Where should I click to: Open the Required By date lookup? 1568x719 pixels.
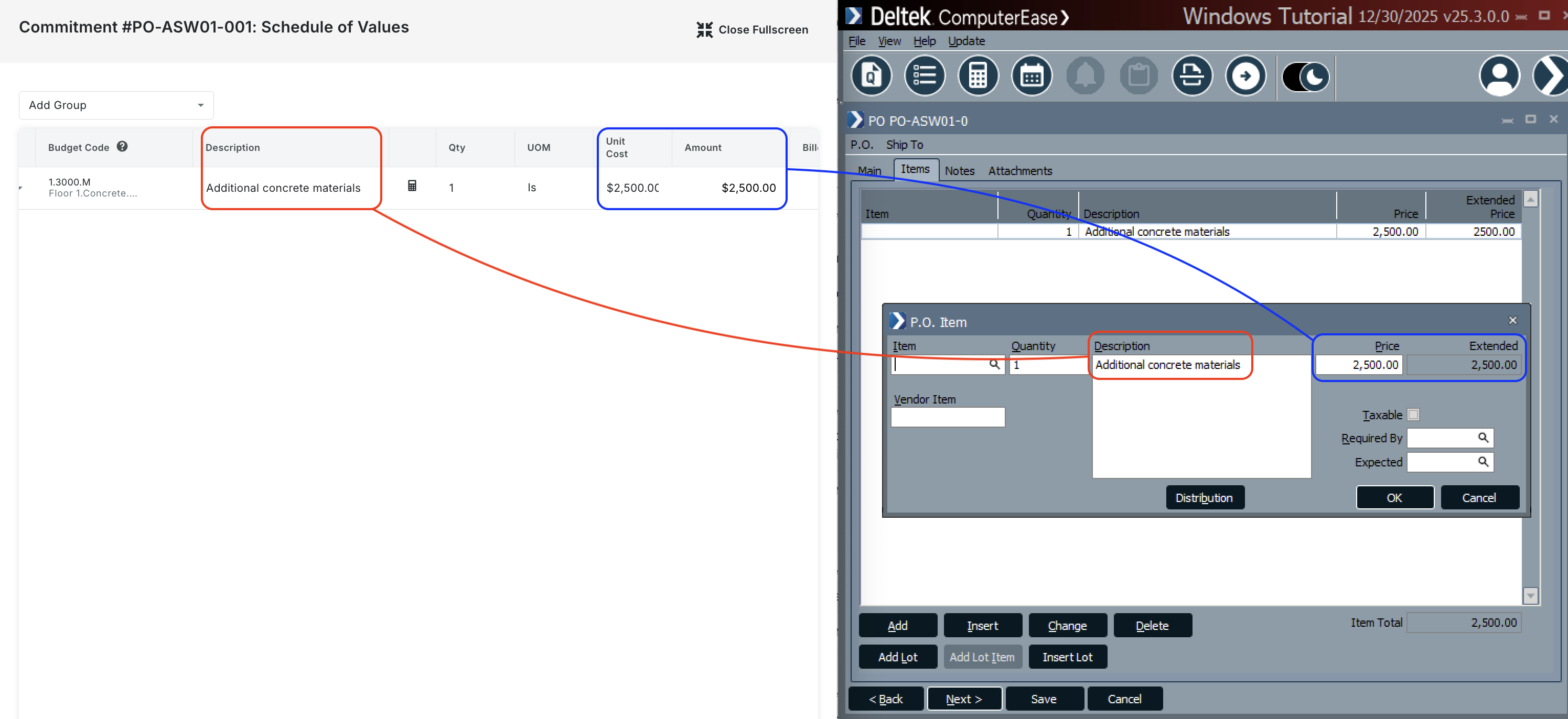tap(1484, 438)
